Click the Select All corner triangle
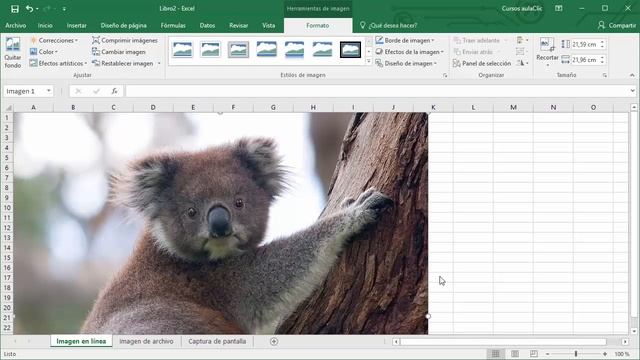640x360 pixels. [8, 108]
